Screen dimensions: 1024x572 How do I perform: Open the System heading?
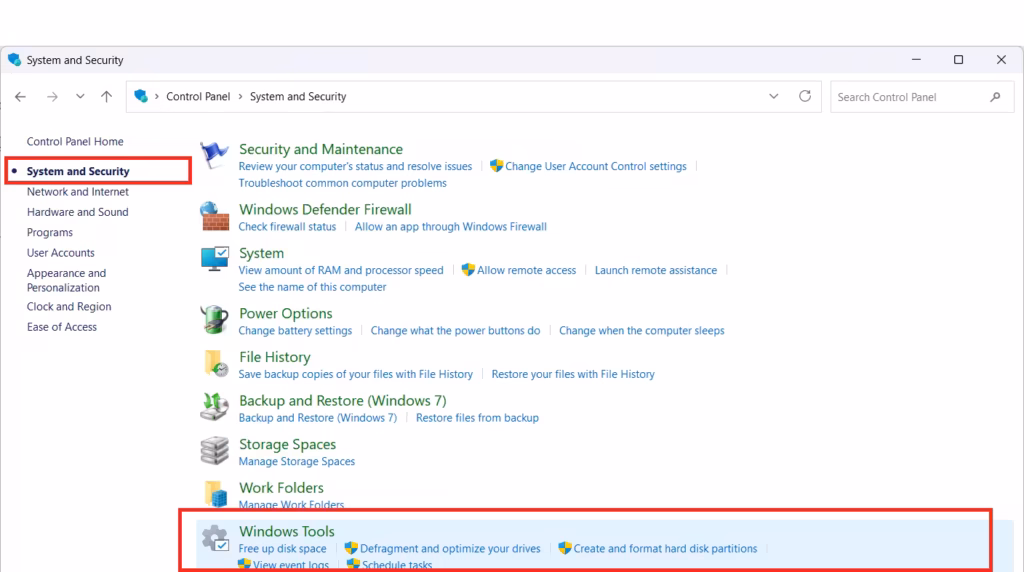pyautogui.click(x=261, y=253)
